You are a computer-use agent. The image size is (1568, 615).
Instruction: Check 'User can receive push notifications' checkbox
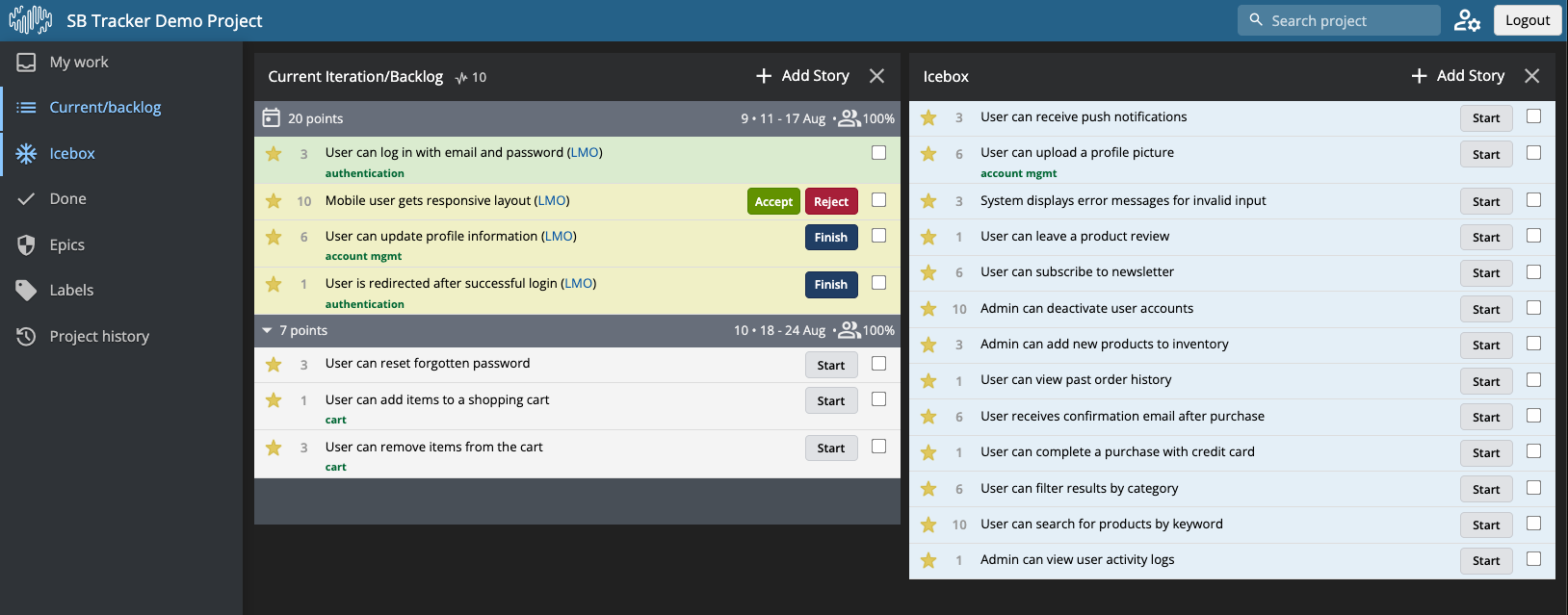pyautogui.click(x=1533, y=115)
